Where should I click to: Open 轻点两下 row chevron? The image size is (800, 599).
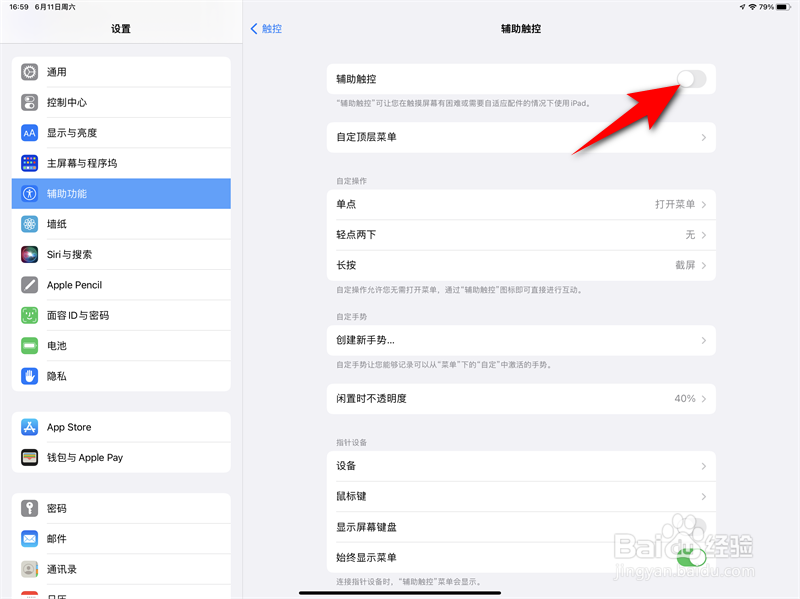click(704, 235)
